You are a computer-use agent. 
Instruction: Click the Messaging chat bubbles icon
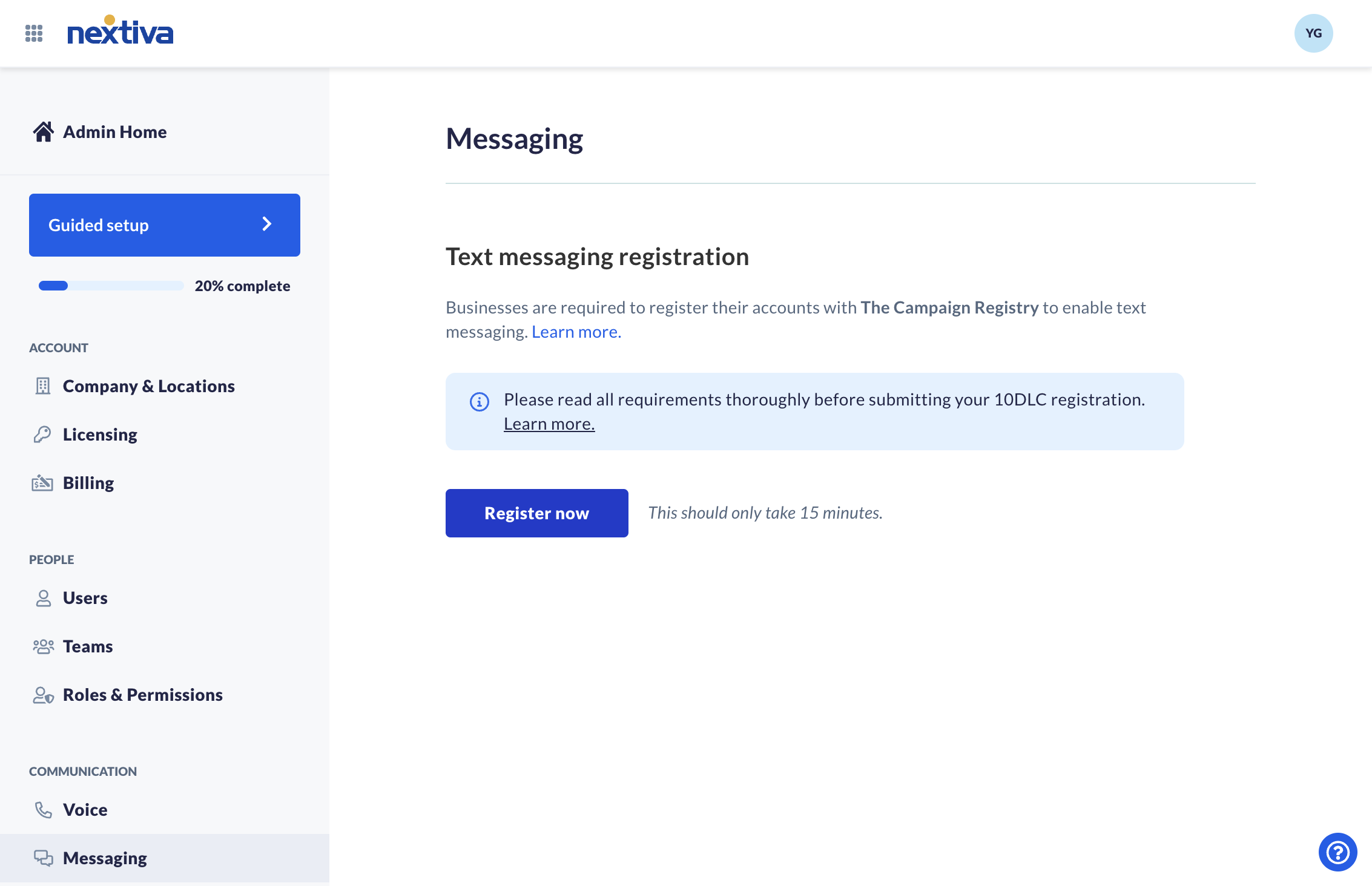(x=43, y=858)
